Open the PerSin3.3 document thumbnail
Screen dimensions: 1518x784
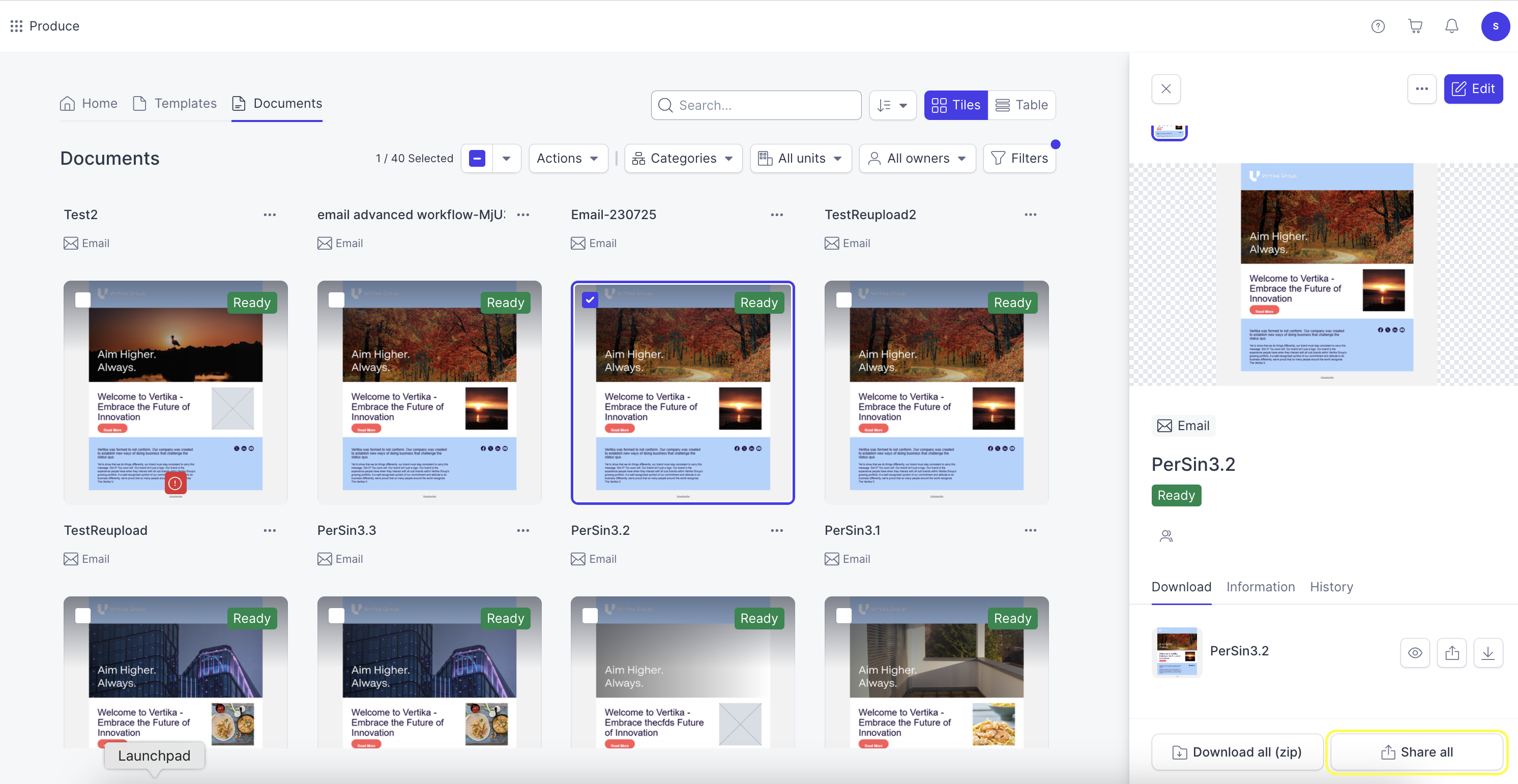[x=429, y=393]
